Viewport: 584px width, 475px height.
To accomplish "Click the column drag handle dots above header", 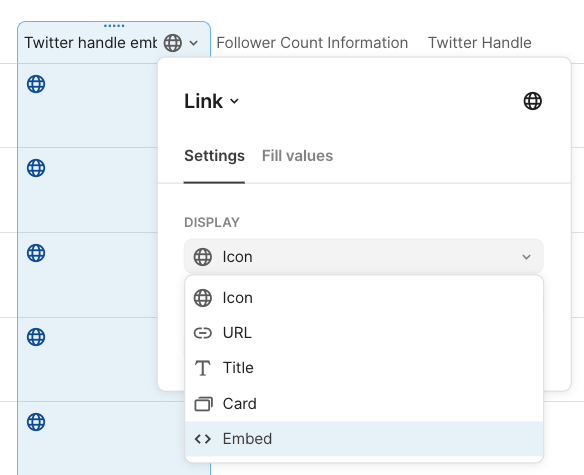I will coord(114,26).
